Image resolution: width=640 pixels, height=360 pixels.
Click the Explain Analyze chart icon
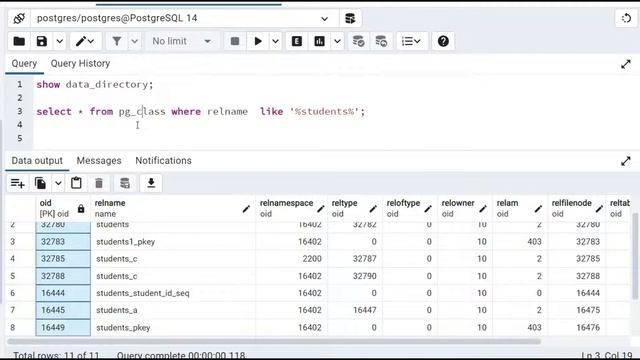tap(319, 41)
